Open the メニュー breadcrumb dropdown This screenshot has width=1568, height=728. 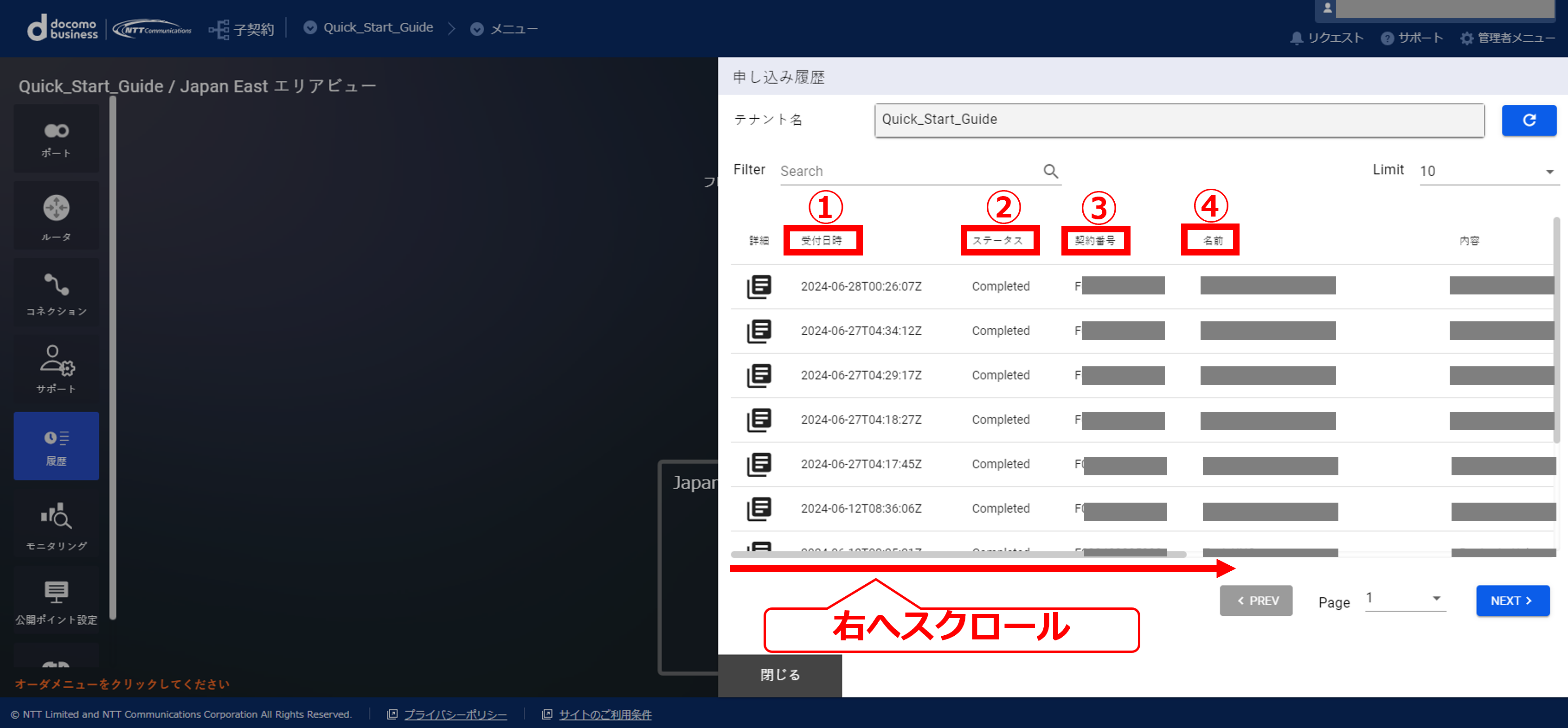coord(476,29)
